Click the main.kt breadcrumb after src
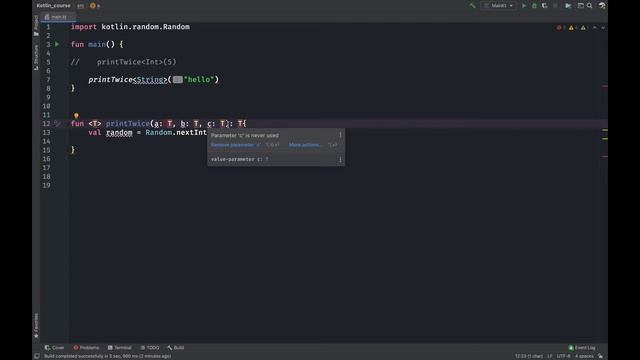 pyautogui.click(x=95, y=6)
